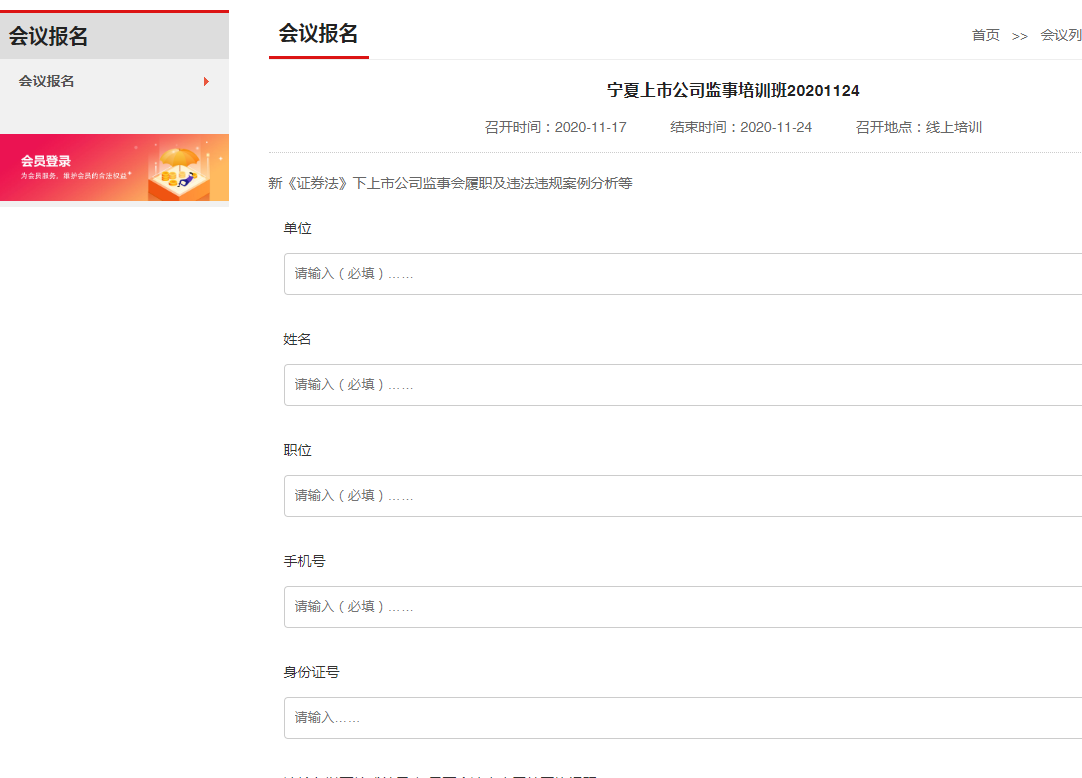
Task: Select the 身份证号 optional input field
Action: coord(680,718)
